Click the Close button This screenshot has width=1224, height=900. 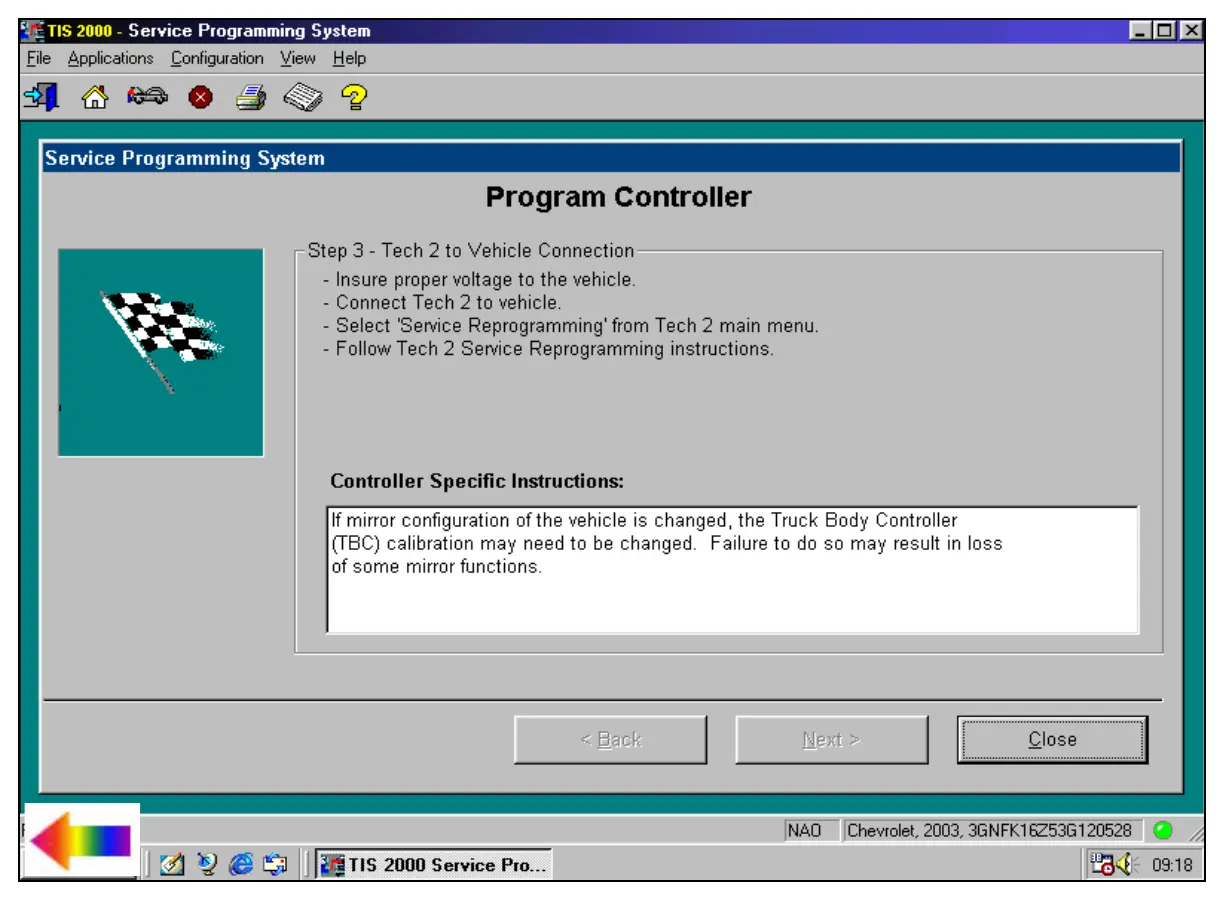point(1052,740)
